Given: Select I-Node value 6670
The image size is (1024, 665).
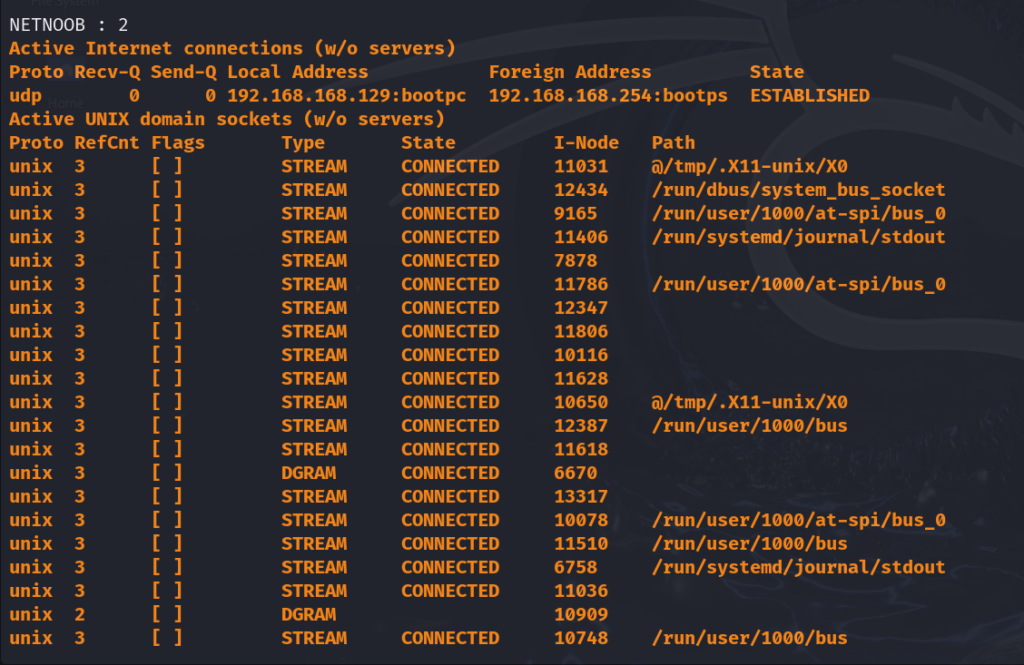Looking at the screenshot, I should [x=575, y=472].
